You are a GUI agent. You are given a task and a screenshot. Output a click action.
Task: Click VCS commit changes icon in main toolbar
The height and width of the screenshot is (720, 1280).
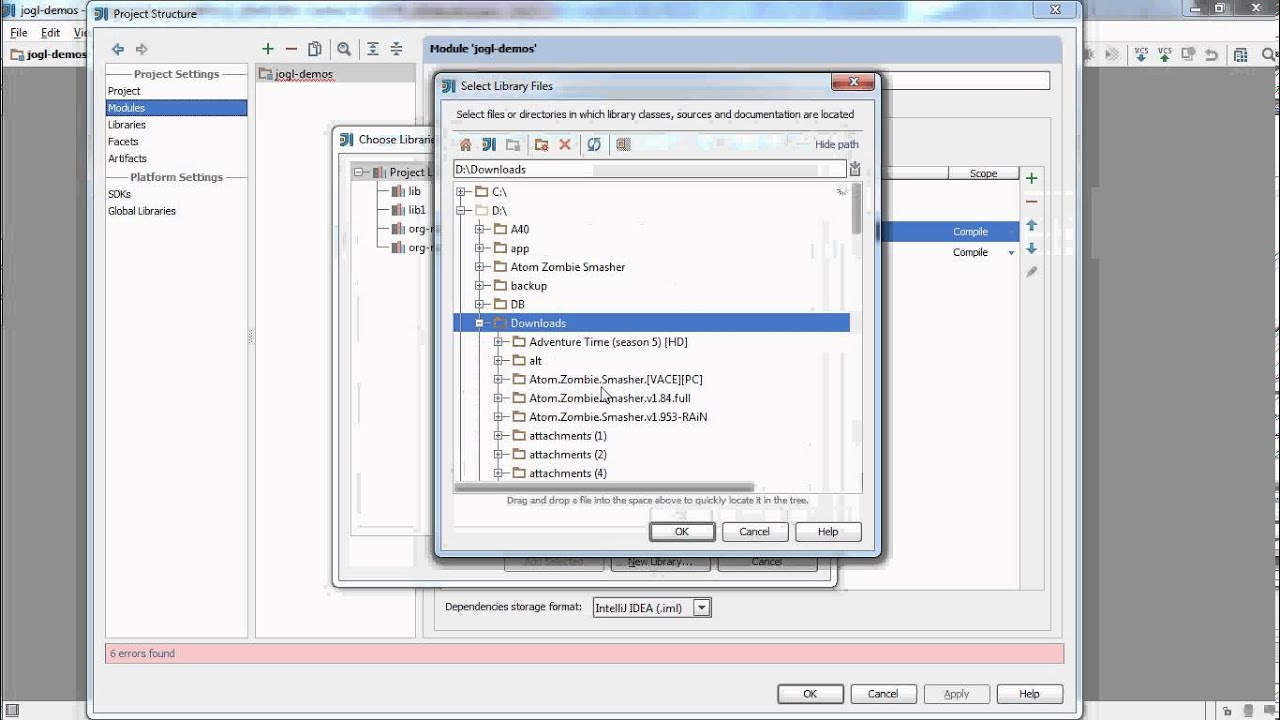1165,54
